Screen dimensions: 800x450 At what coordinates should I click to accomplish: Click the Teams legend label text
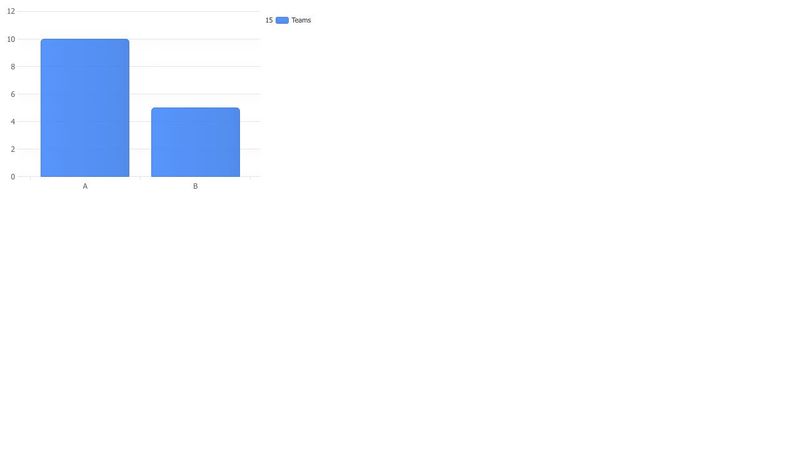point(301,20)
